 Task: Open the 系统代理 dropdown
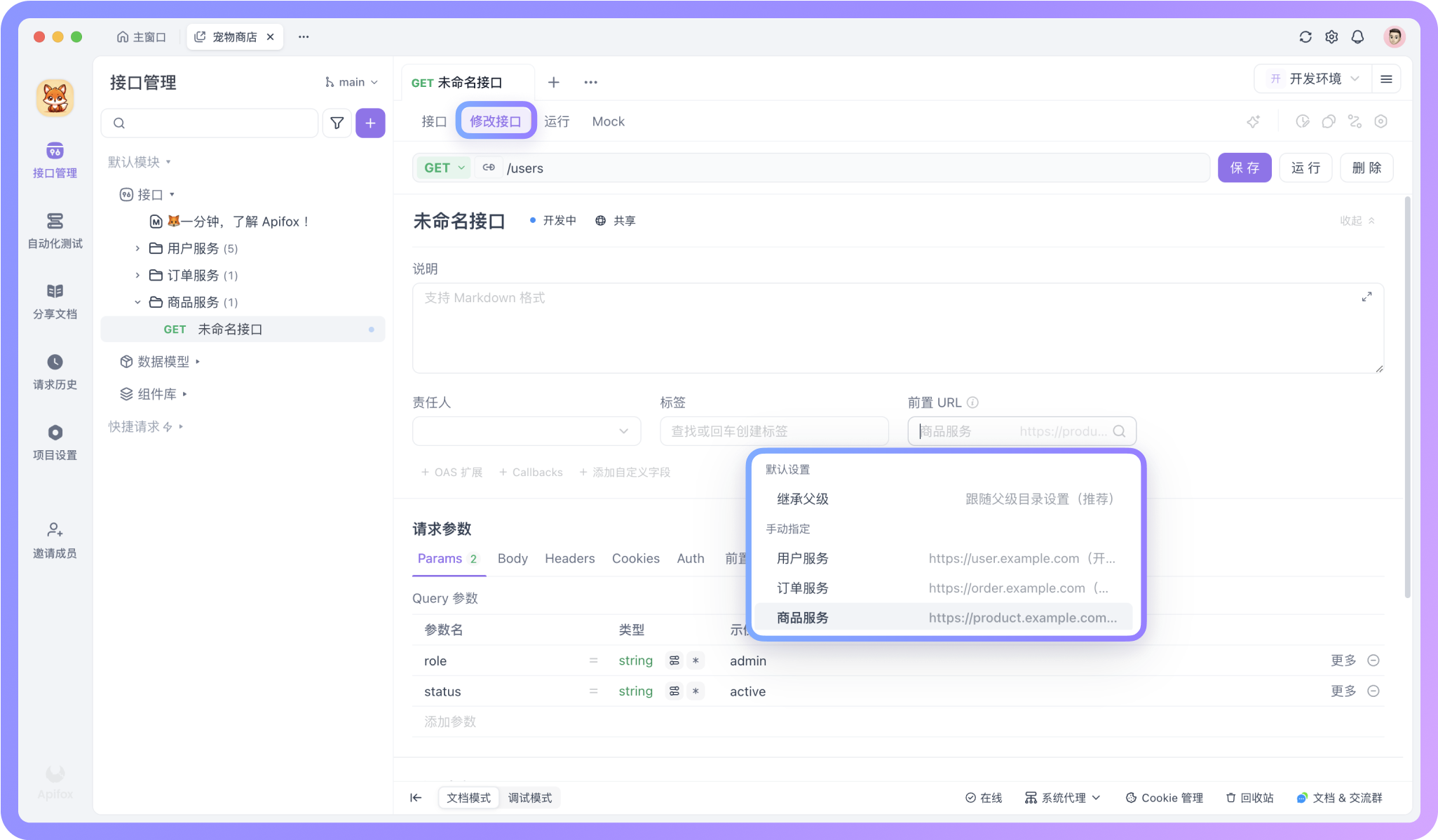coord(1062,798)
